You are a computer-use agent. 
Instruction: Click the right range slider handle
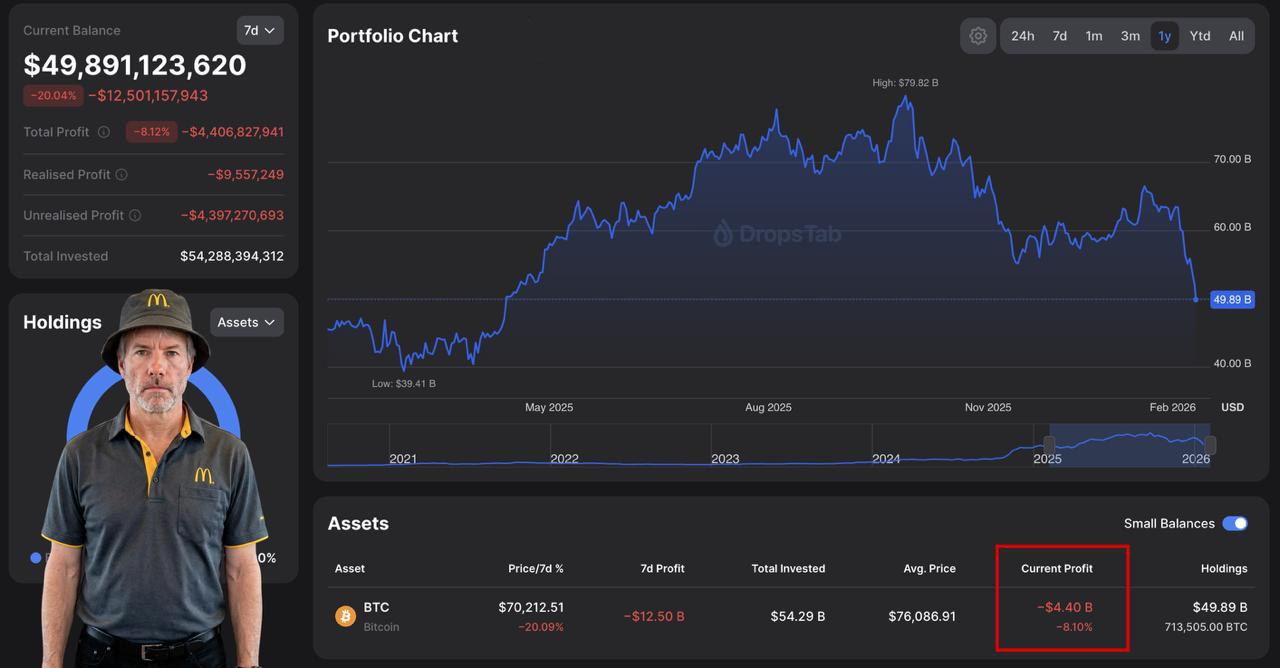[x=1210, y=444]
